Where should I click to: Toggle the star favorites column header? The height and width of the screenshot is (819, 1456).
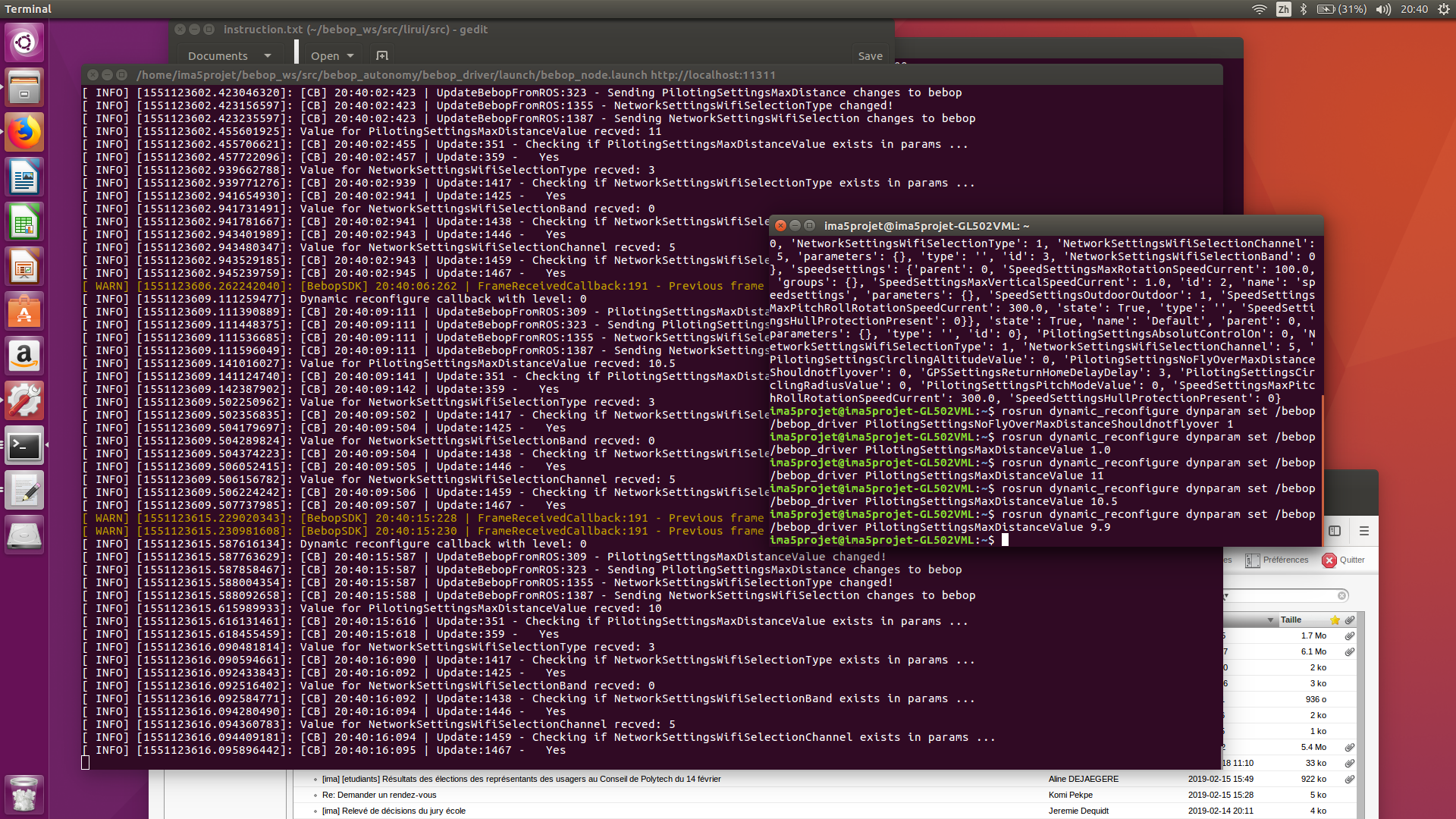(1335, 620)
